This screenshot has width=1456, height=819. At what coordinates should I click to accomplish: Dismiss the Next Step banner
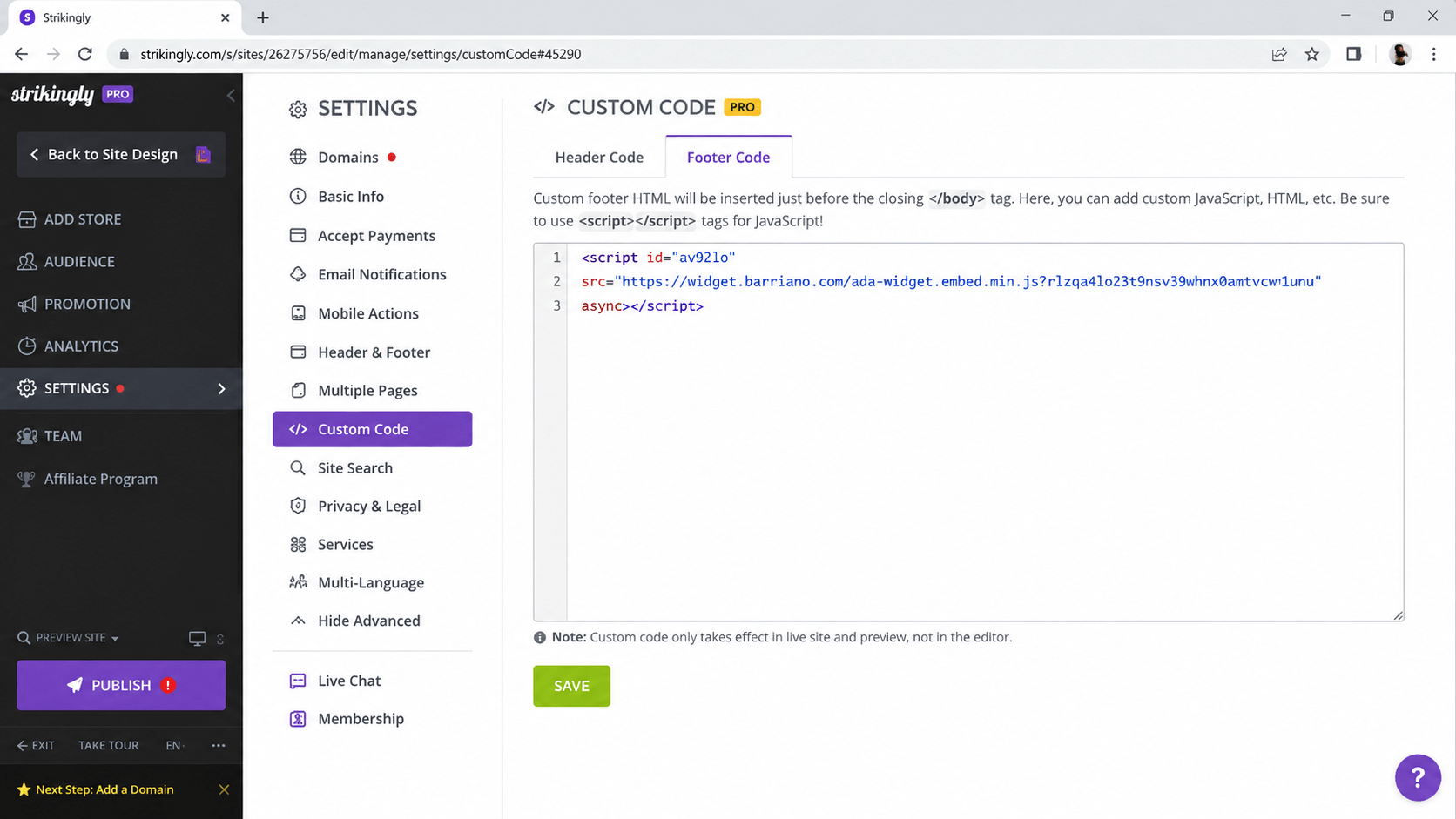(x=224, y=789)
